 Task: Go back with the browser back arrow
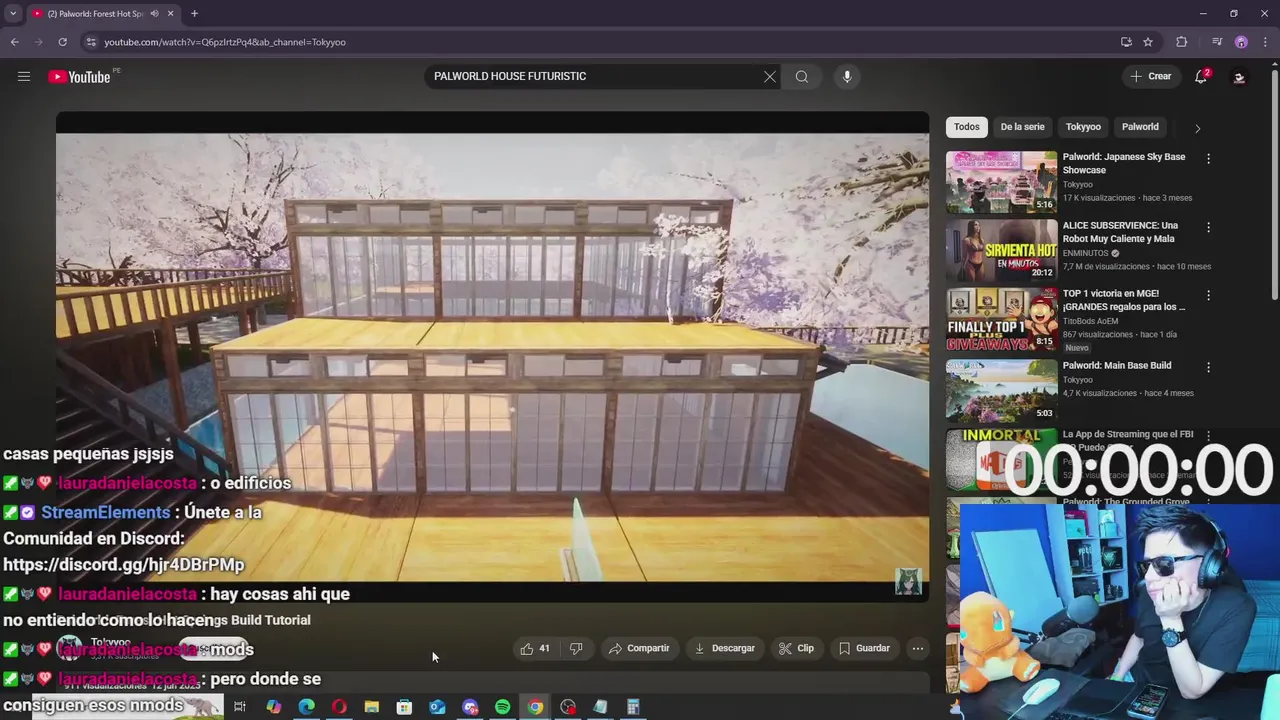(x=14, y=42)
